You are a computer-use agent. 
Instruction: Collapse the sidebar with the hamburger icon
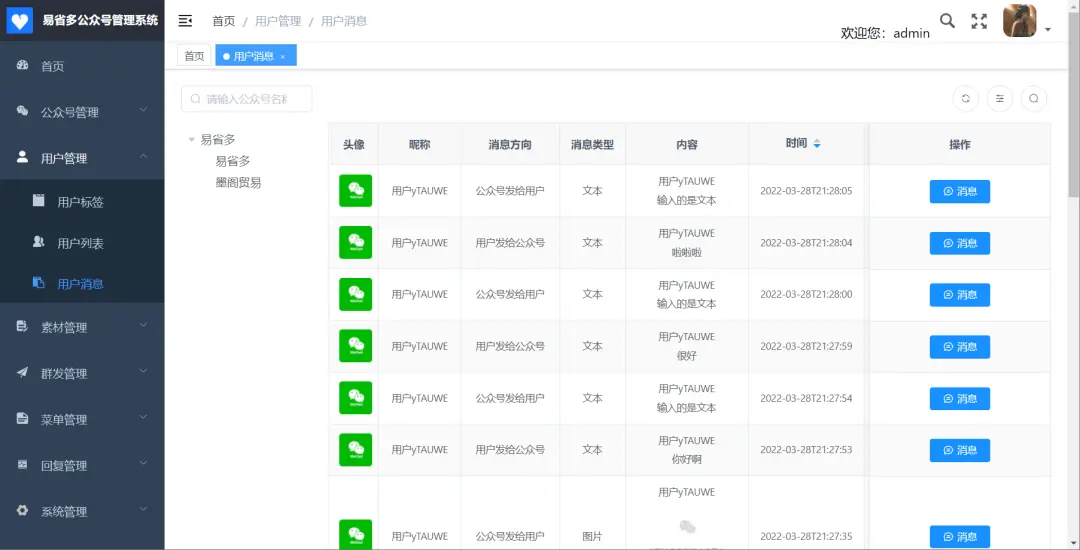[185, 21]
